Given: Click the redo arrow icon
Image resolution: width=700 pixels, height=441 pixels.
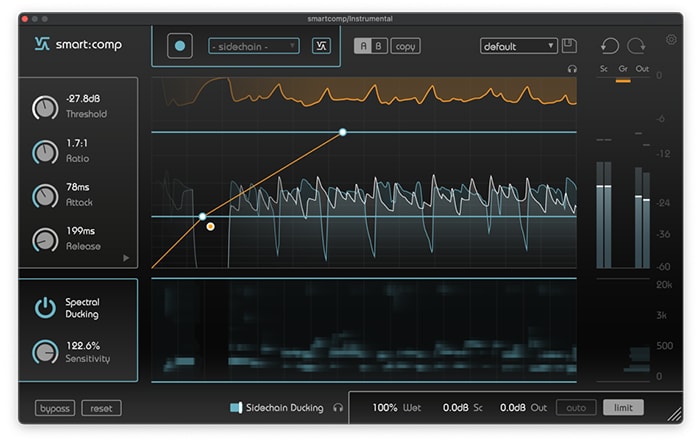Looking at the screenshot, I should coord(636,46).
